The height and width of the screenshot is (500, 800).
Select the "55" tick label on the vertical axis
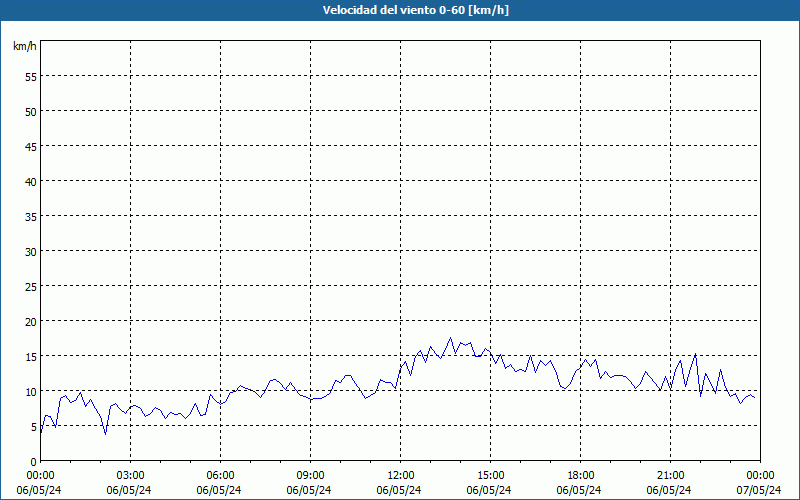31,77
